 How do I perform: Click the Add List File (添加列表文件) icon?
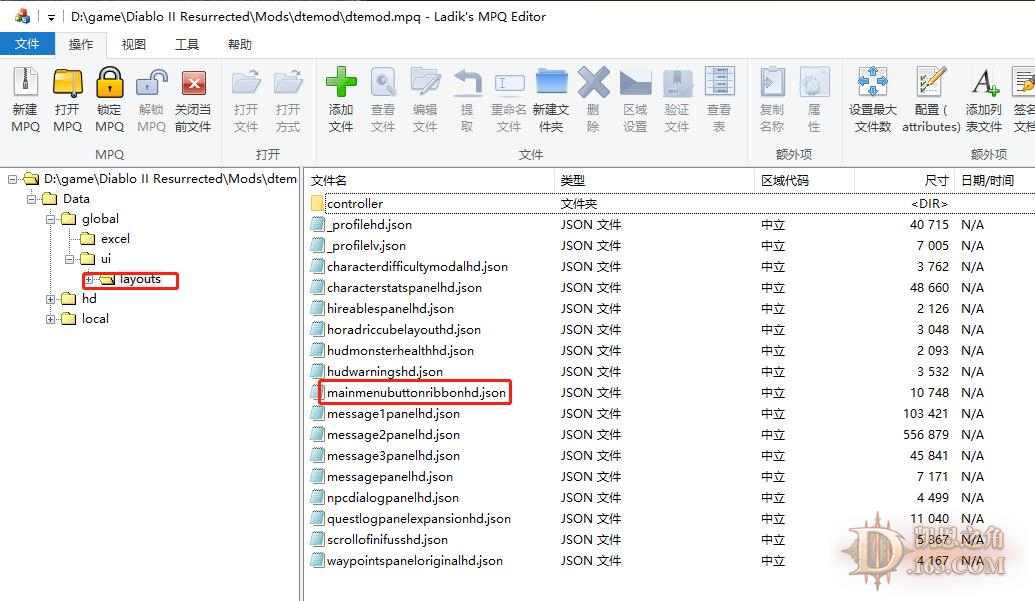click(984, 82)
